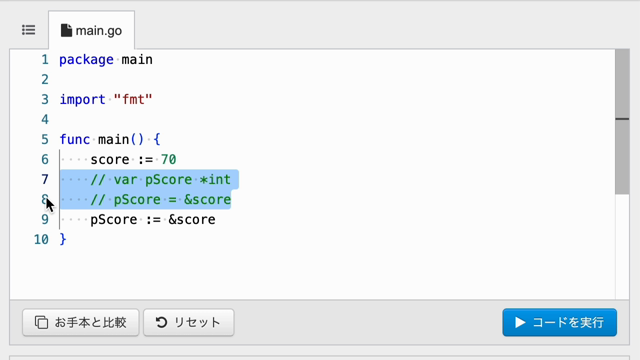Place cursor on 'package main' line
Screen dimensions: 640x360
tap(106, 60)
